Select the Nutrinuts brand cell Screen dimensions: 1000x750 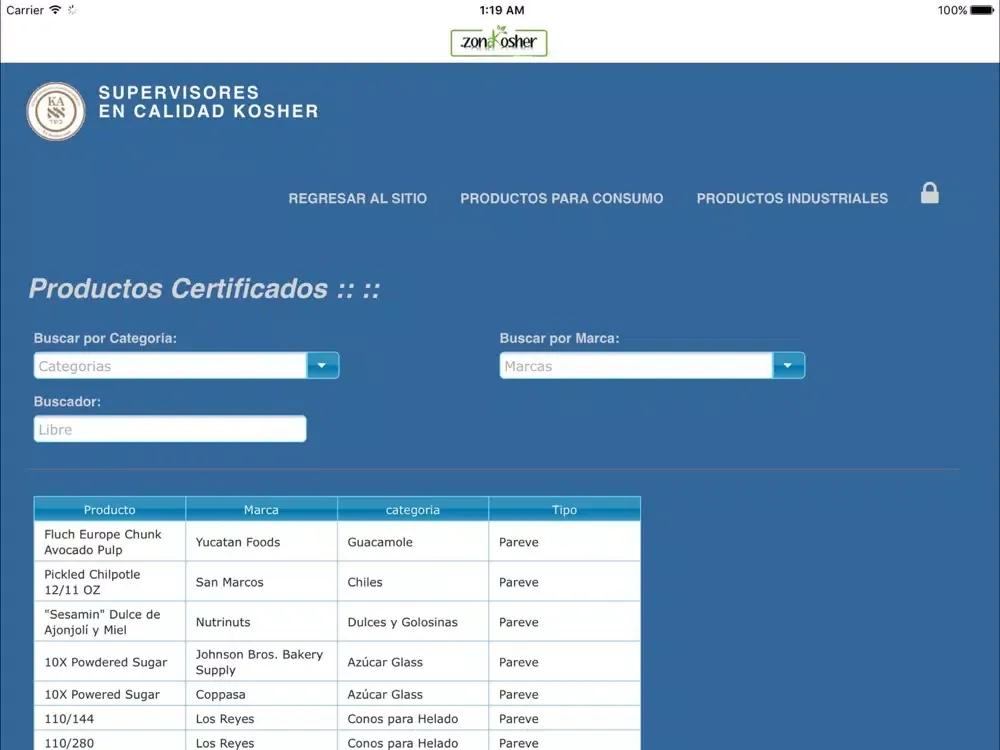(x=261, y=622)
